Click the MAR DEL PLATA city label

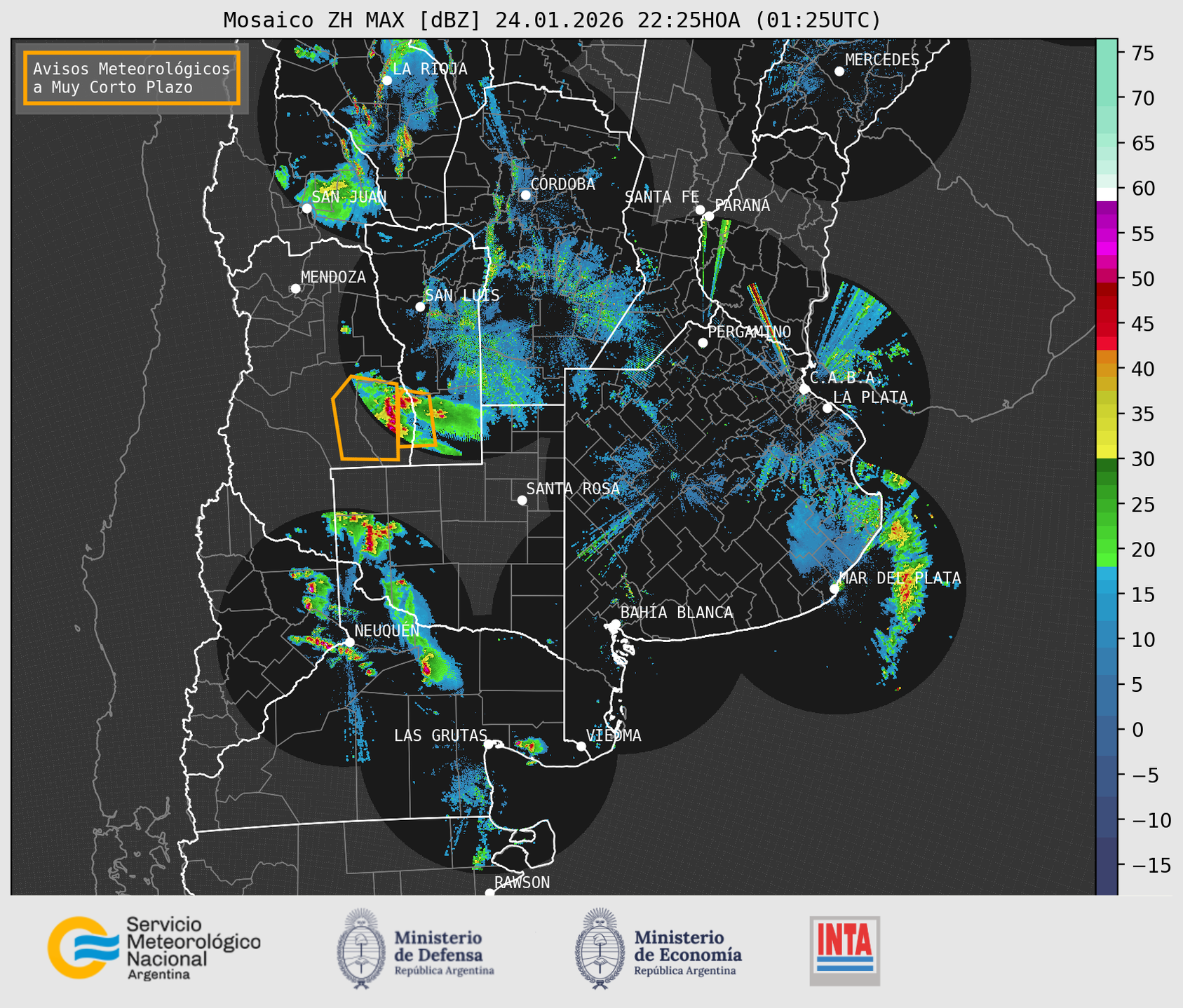(x=900, y=578)
